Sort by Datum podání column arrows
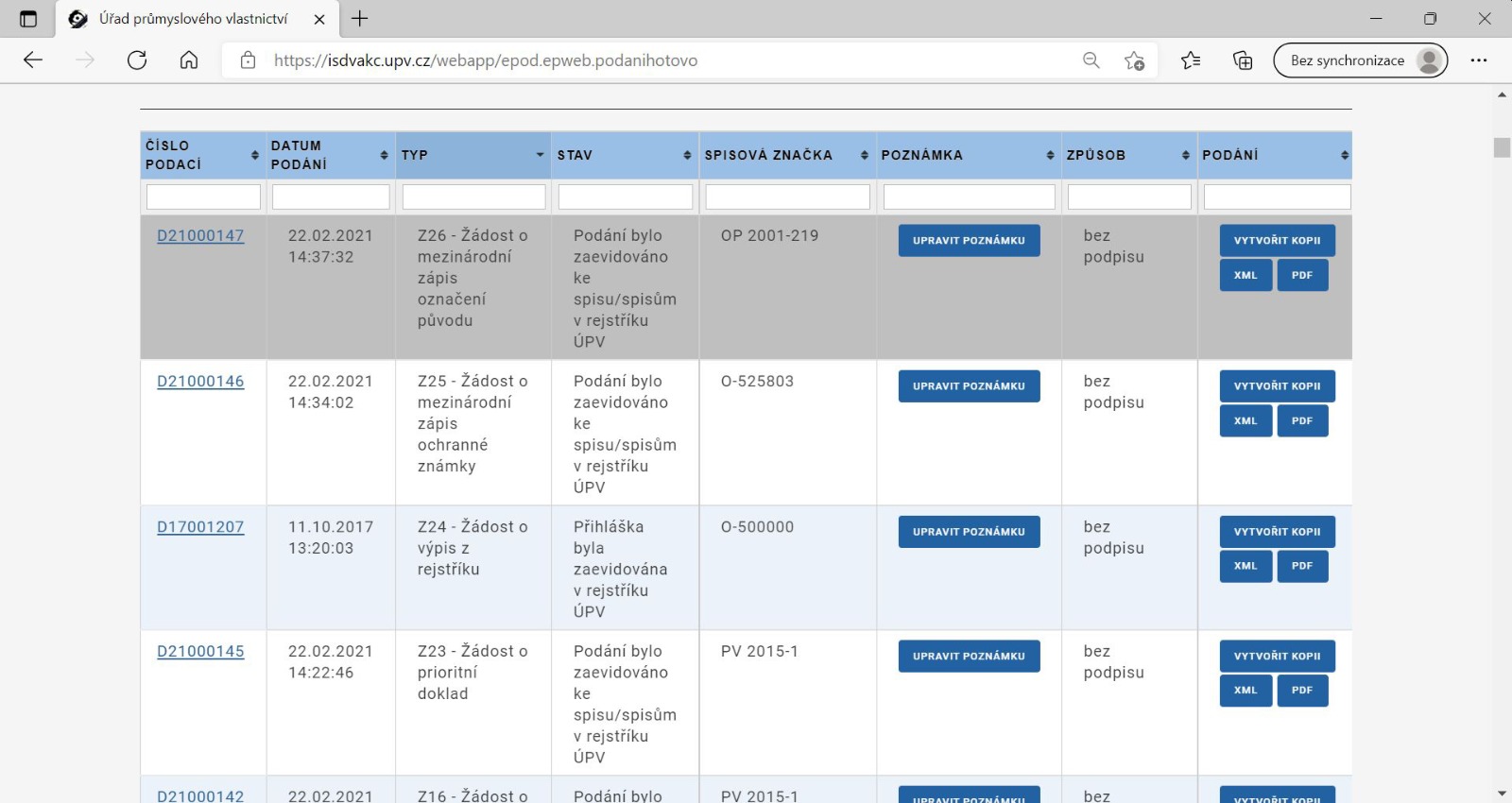Screen dimensions: 1512x803 (x=384, y=155)
